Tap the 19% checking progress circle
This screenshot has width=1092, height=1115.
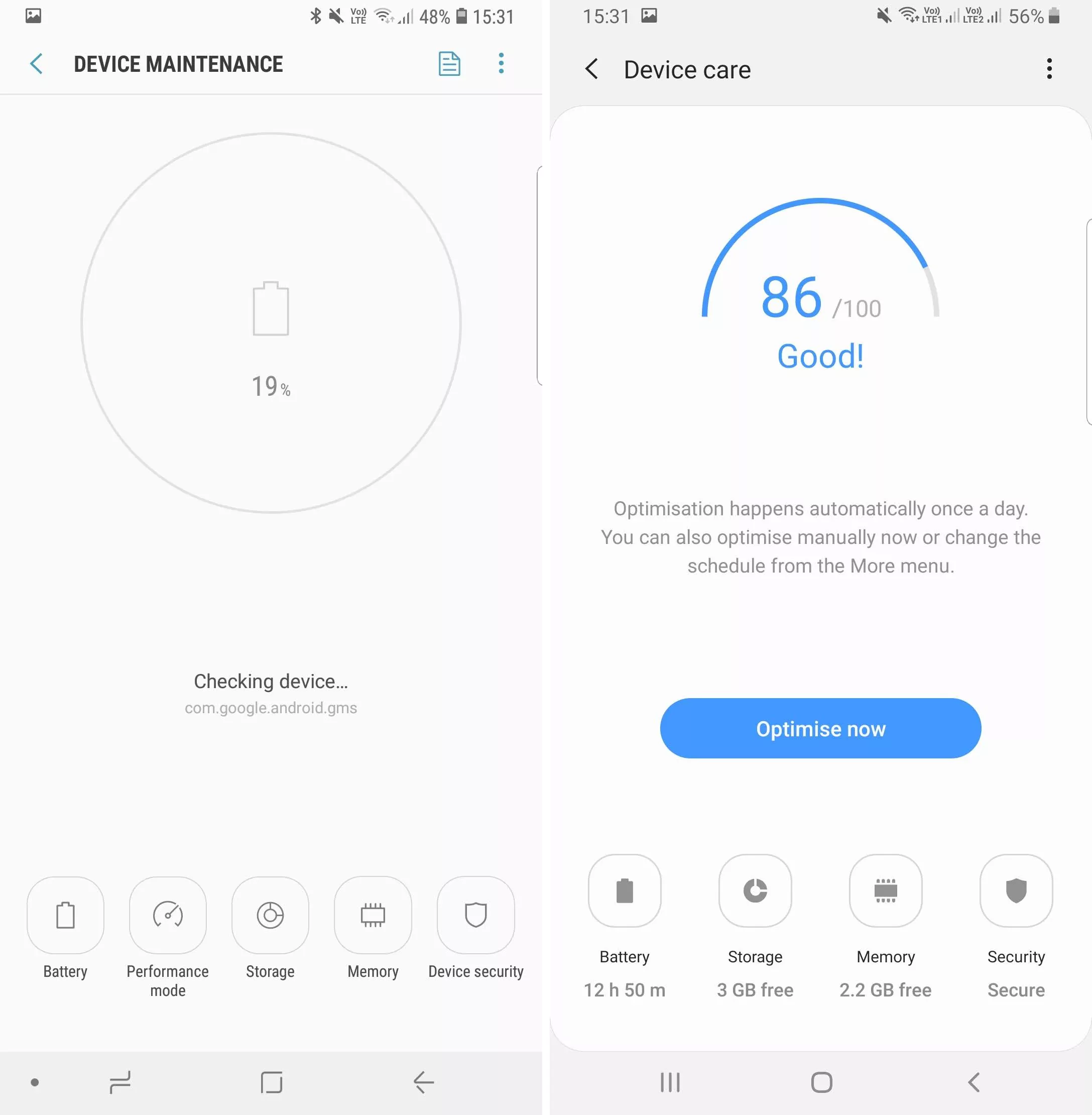tap(271, 322)
